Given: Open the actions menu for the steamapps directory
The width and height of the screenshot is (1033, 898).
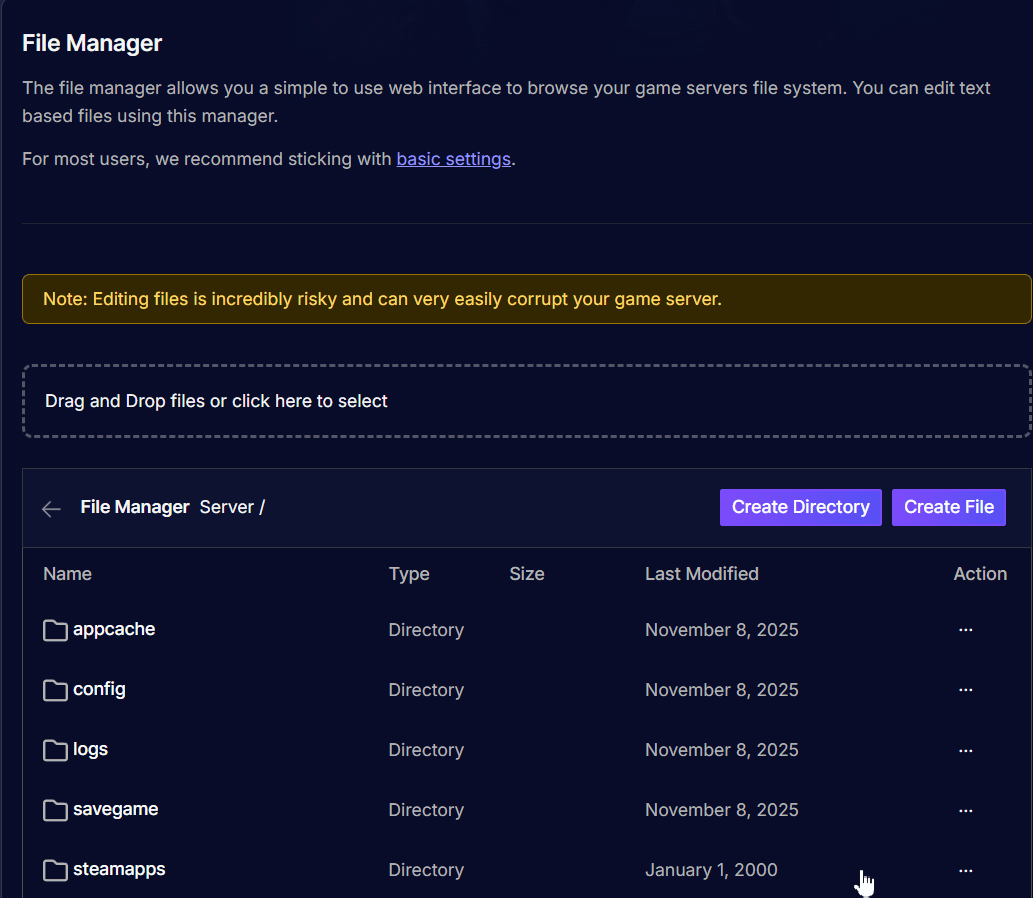Looking at the screenshot, I should pos(965,869).
